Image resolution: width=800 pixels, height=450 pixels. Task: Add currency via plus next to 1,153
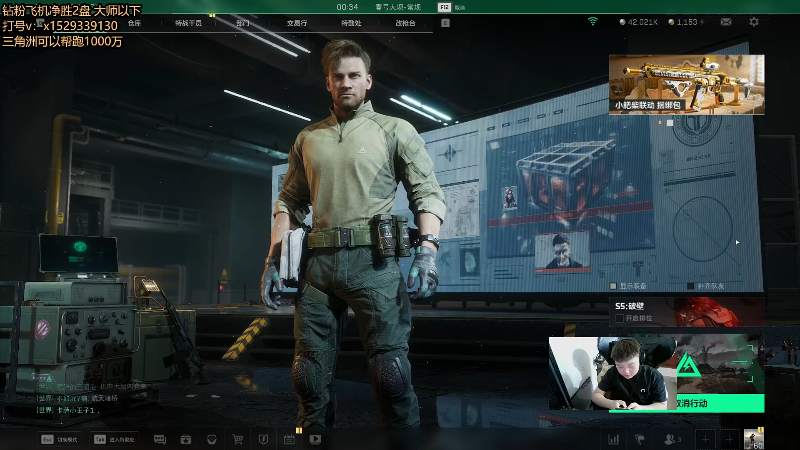tap(703, 22)
